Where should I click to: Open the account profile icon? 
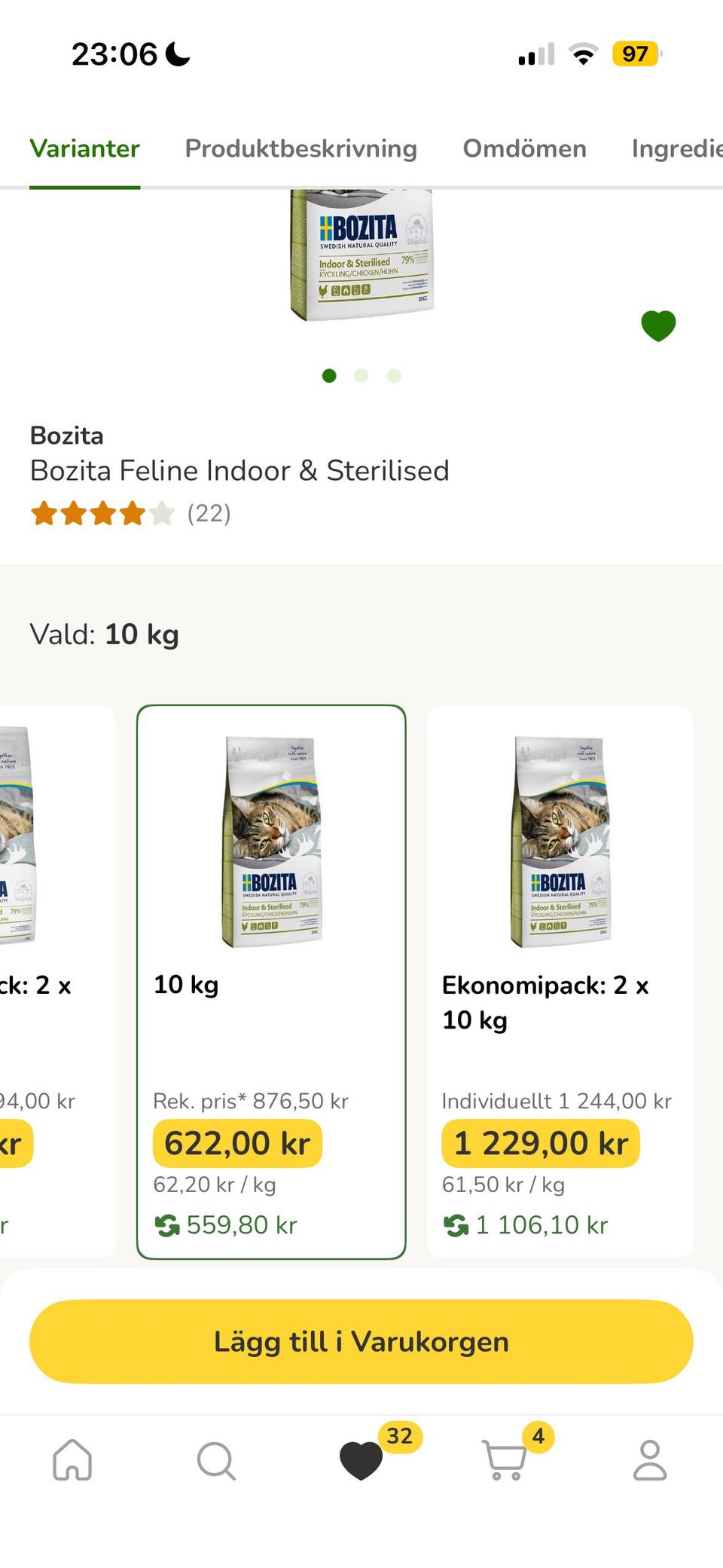[650, 1459]
